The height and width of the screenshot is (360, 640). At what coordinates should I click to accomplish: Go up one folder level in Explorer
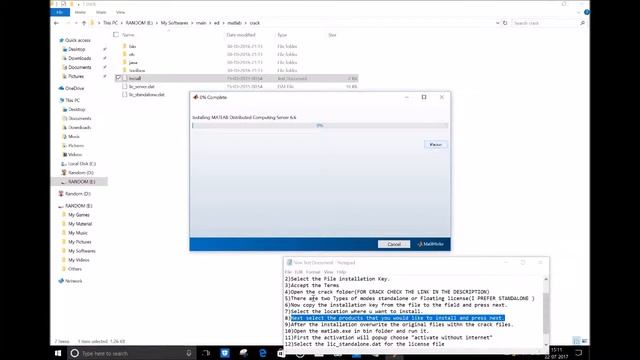coord(84,23)
